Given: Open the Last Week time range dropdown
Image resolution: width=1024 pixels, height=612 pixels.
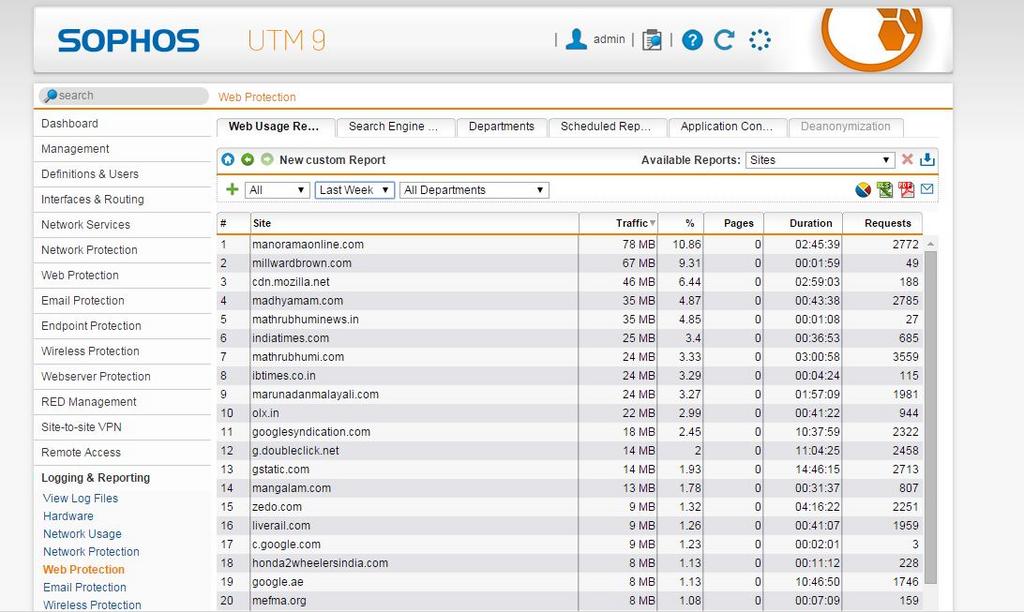Looking at the screenshot, I should [x=355, y=190].
